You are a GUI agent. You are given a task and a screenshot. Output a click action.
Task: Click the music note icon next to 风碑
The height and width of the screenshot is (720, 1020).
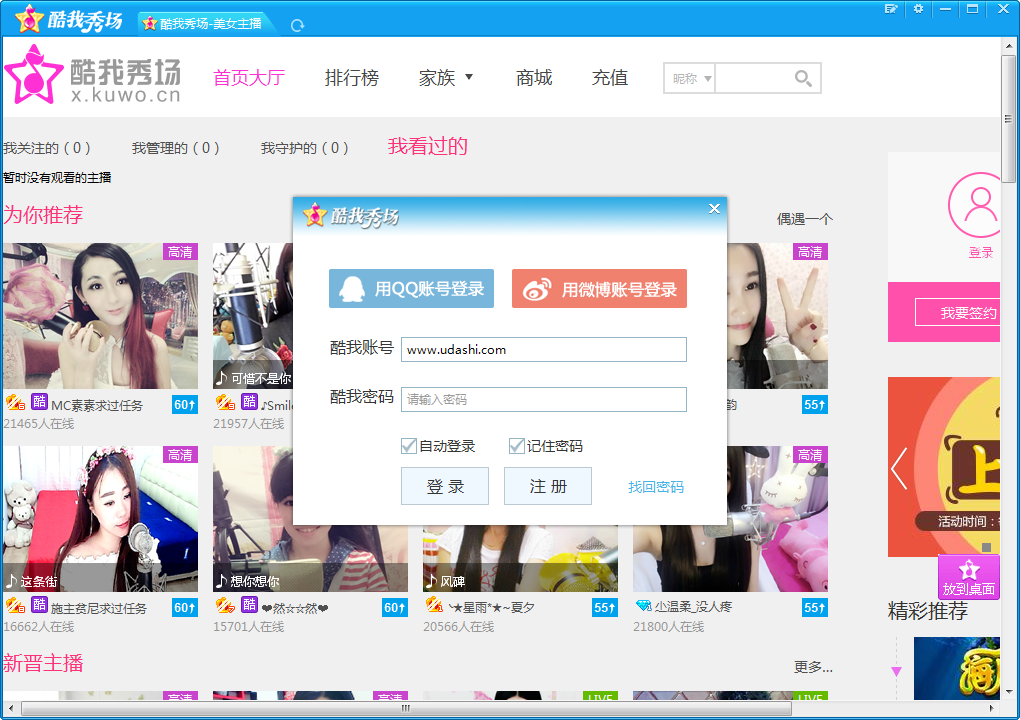[x=432, y=580]
